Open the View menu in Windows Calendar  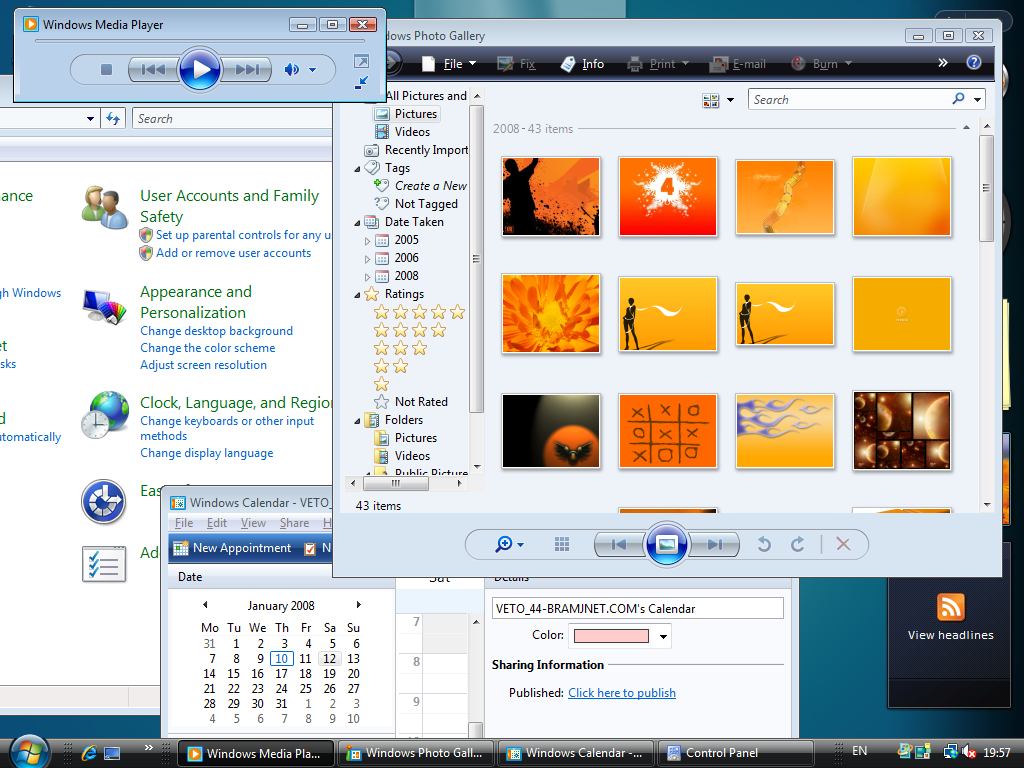coord(253,523)
